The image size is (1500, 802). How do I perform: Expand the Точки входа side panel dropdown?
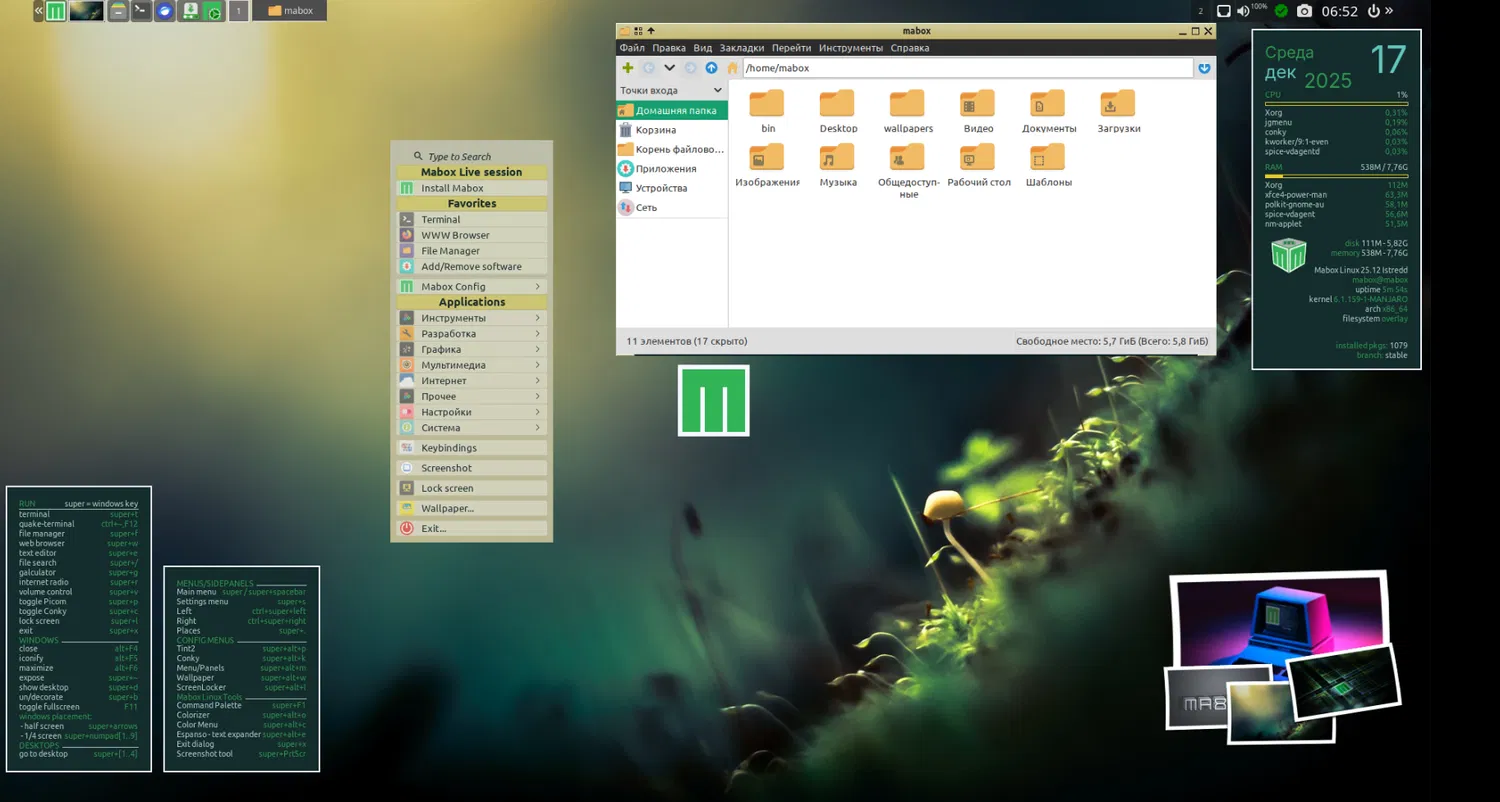(671, 90)
